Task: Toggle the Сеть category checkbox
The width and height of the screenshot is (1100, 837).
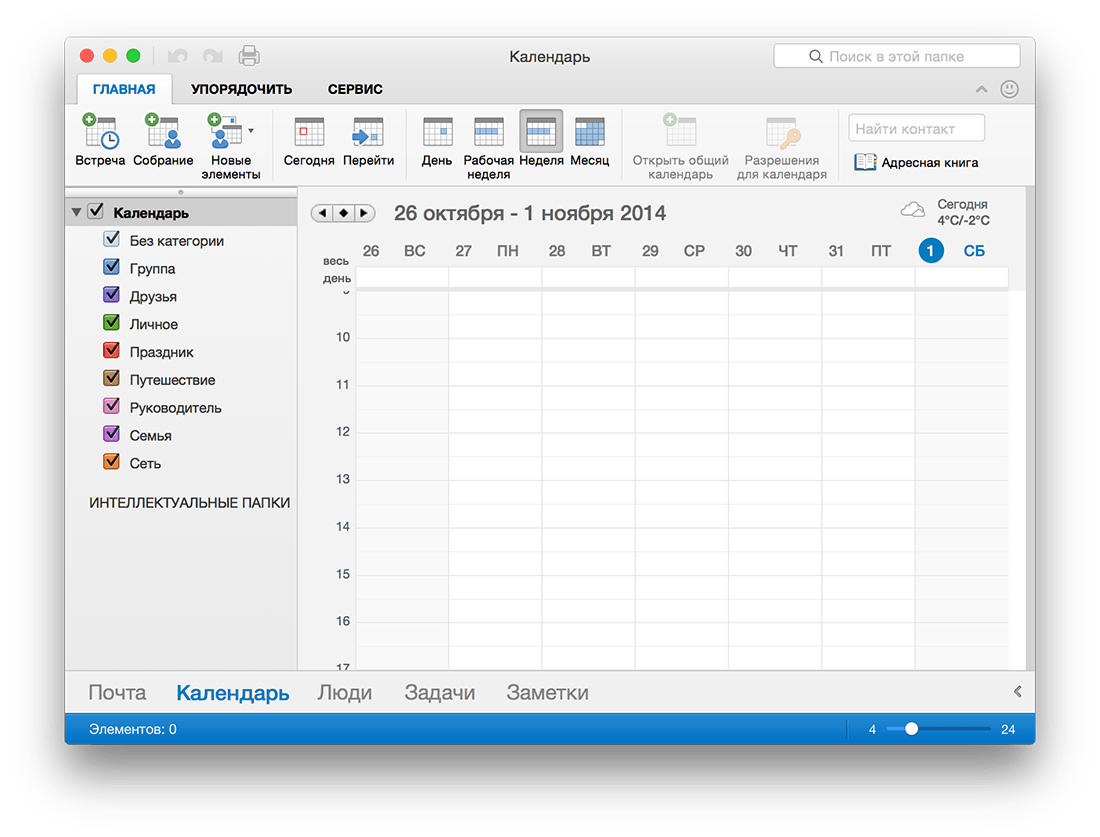Action: point(112,462)
